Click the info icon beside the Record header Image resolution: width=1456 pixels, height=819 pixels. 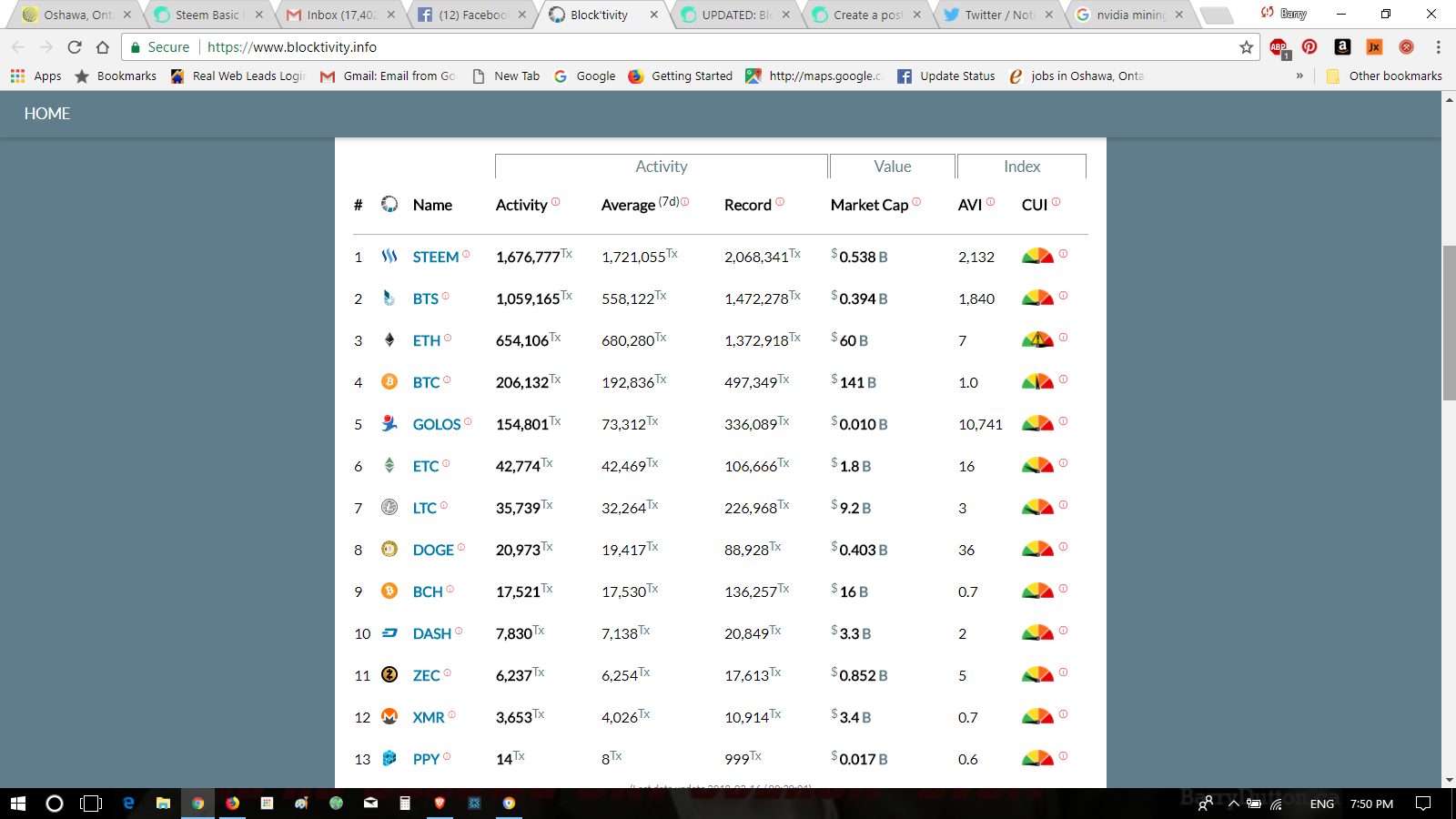[x=780, y=202]
